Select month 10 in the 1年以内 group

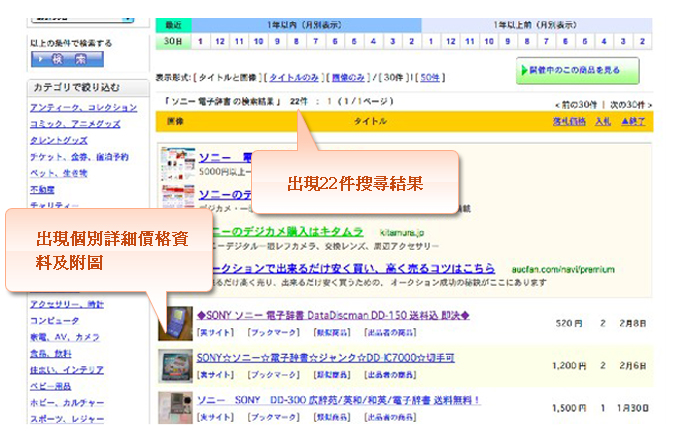click(258, 41)
